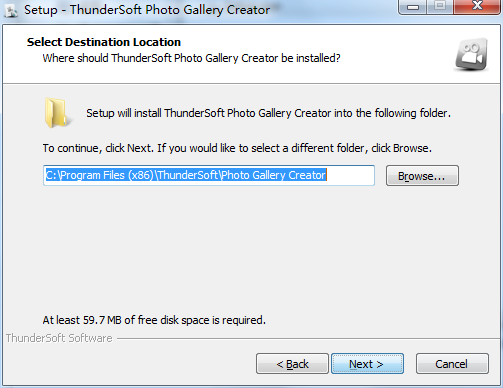Click the setup icon in the title bar

(11, 11)
